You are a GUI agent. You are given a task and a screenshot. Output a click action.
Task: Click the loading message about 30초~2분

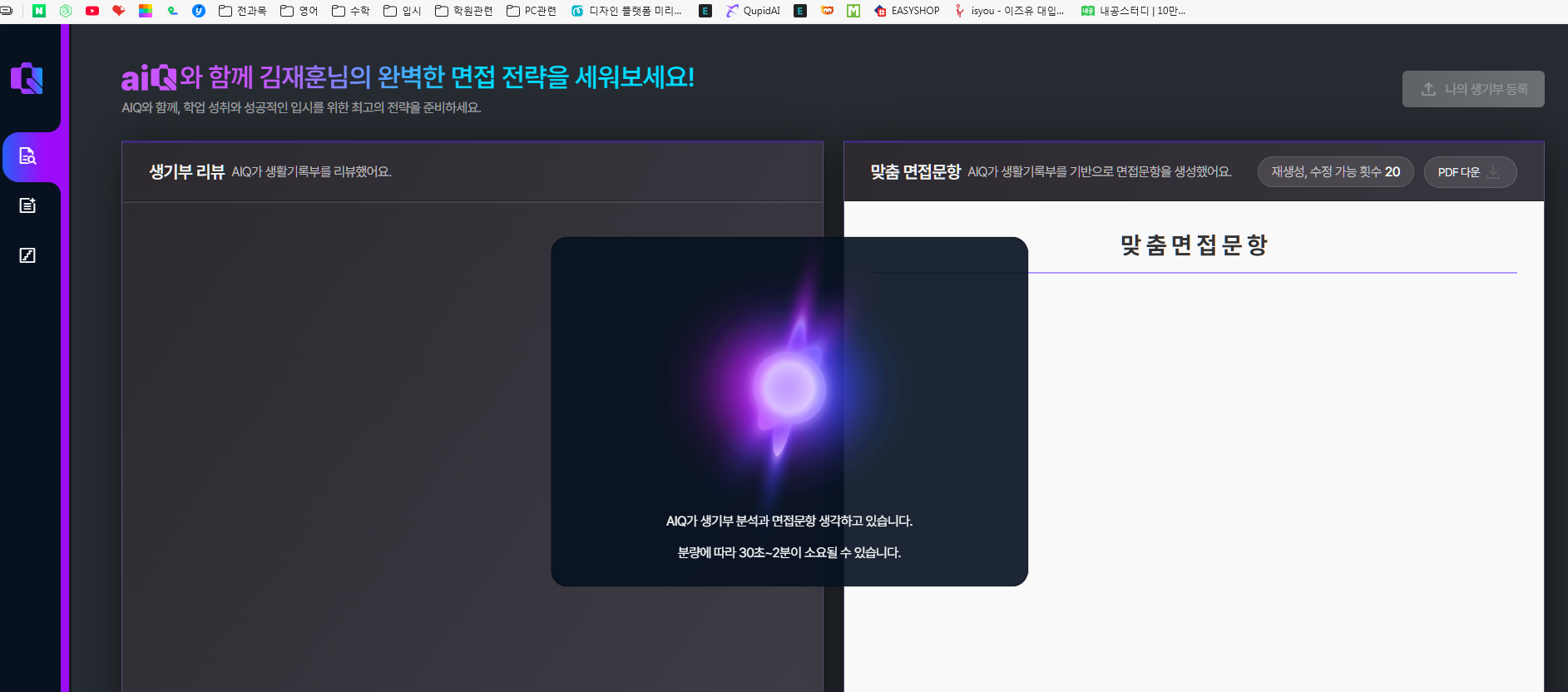(x=789, y=552)
